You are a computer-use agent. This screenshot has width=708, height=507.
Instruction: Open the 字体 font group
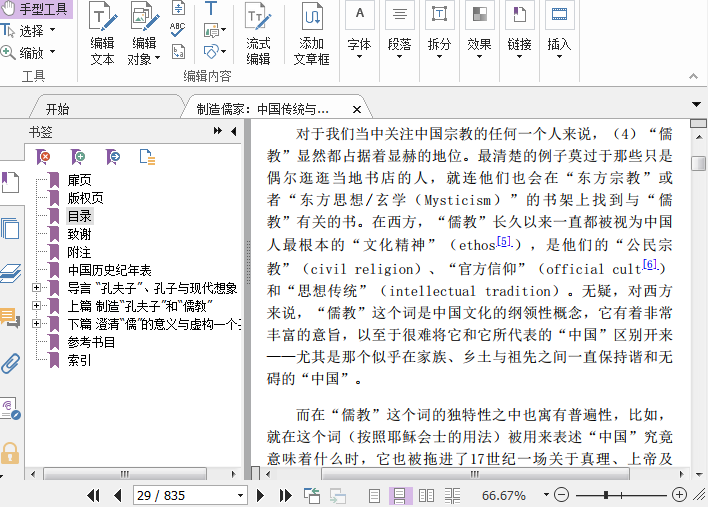click(x=359, y=31)
